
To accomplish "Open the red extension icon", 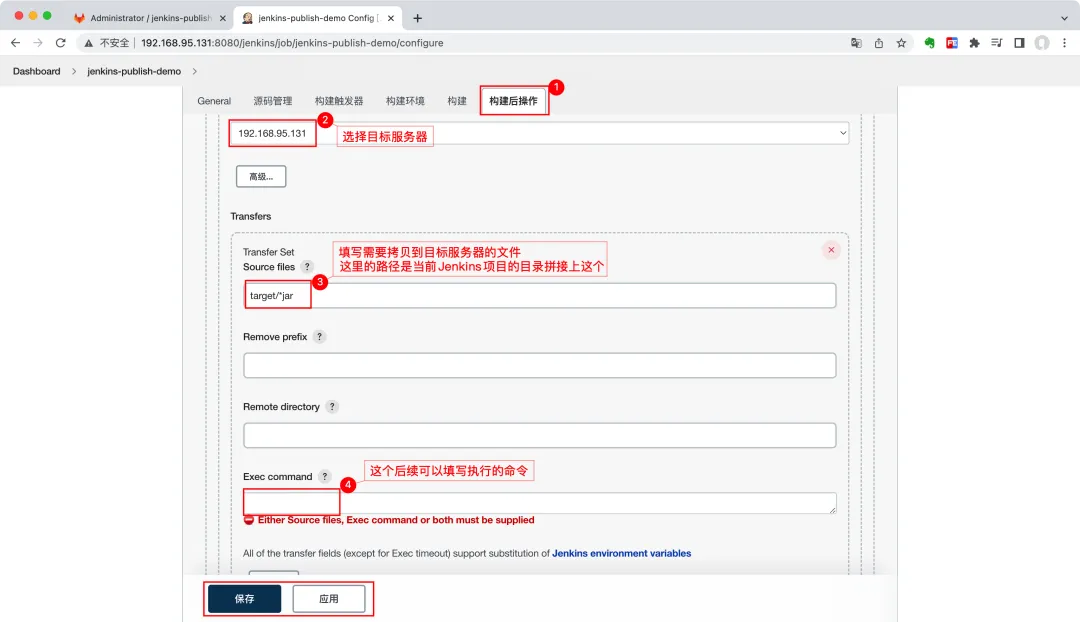I will (952, 43).
